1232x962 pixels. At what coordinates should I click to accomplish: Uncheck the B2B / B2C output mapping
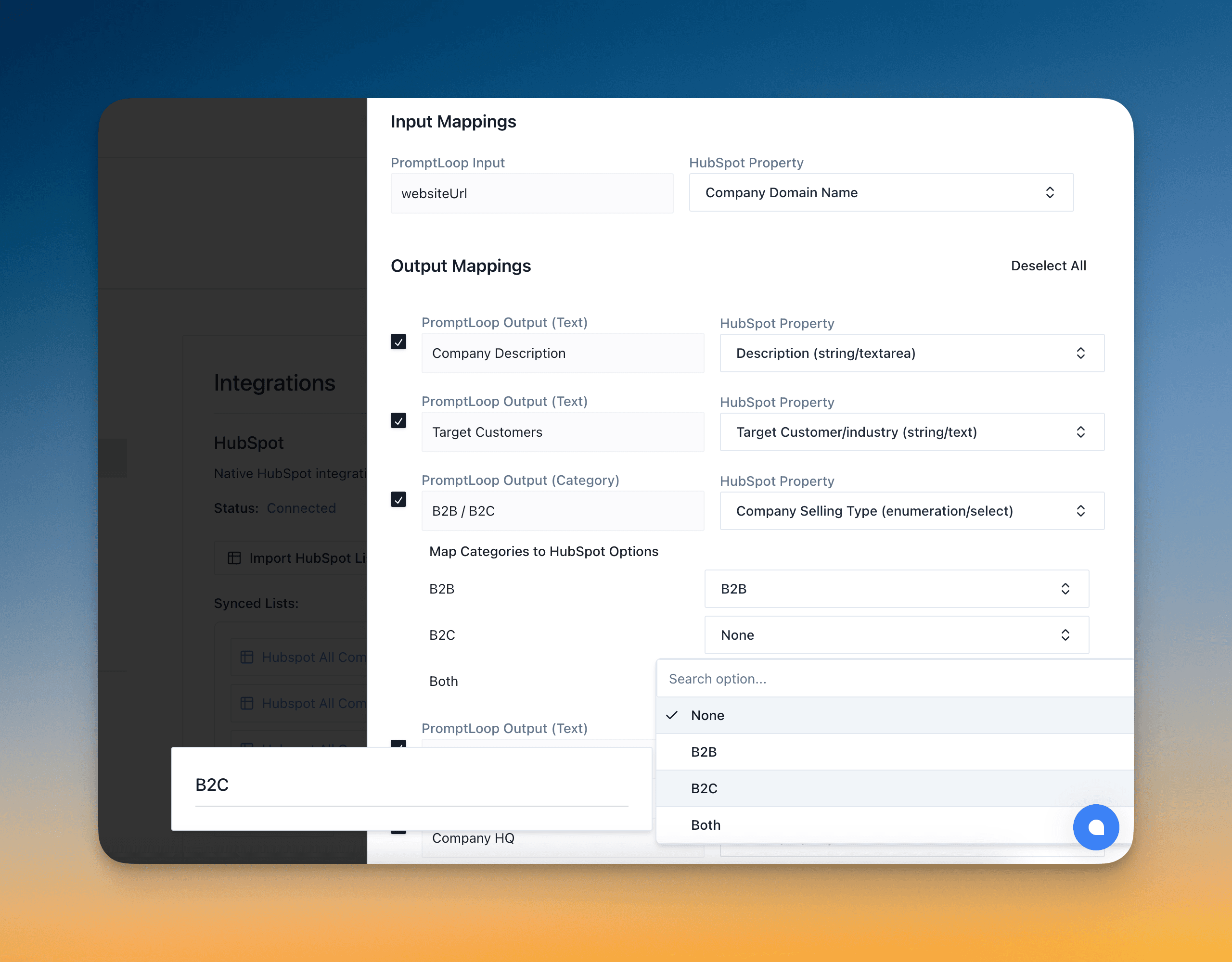pos(399,500)
